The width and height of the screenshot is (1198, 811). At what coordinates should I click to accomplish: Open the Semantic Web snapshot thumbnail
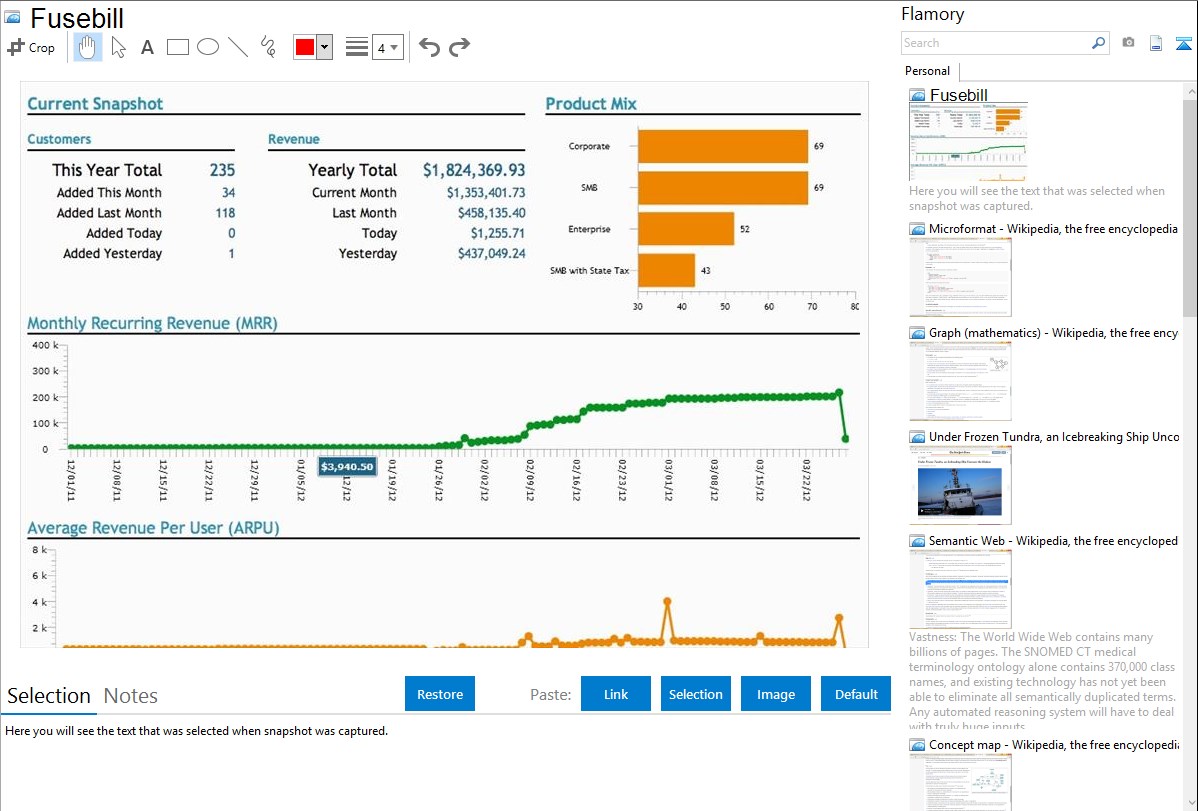960,589
